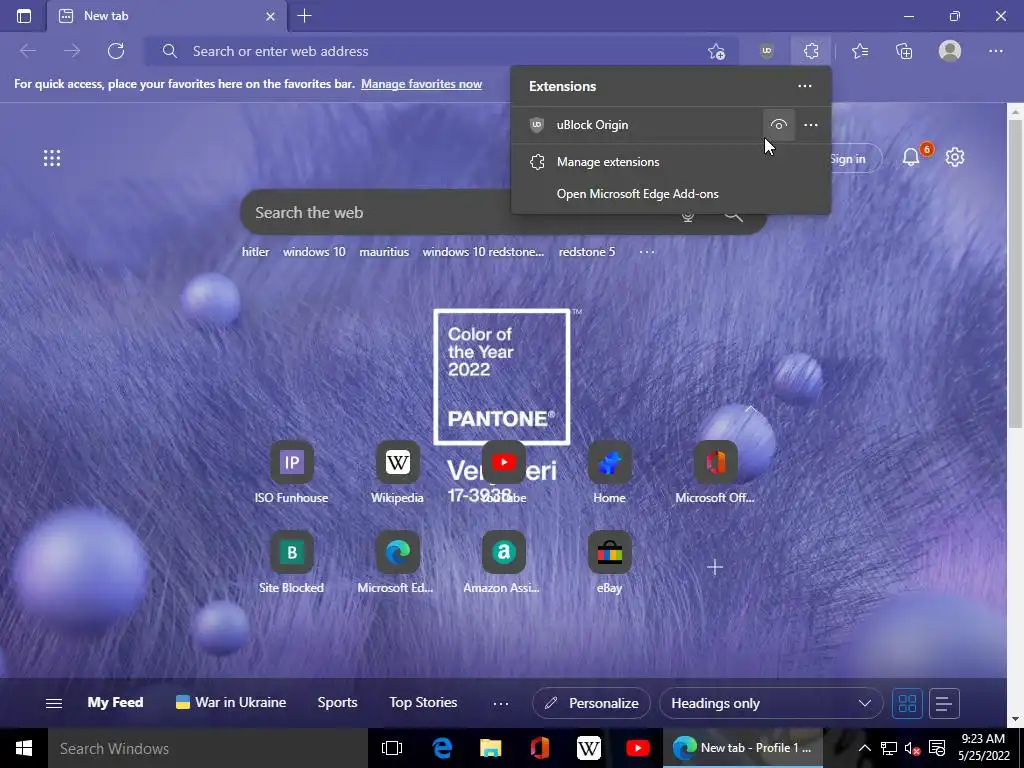The width and height of the screenshot is (1024, 768).
Task: Open the app launcher grid icon
Action: (x=52, y=158)
